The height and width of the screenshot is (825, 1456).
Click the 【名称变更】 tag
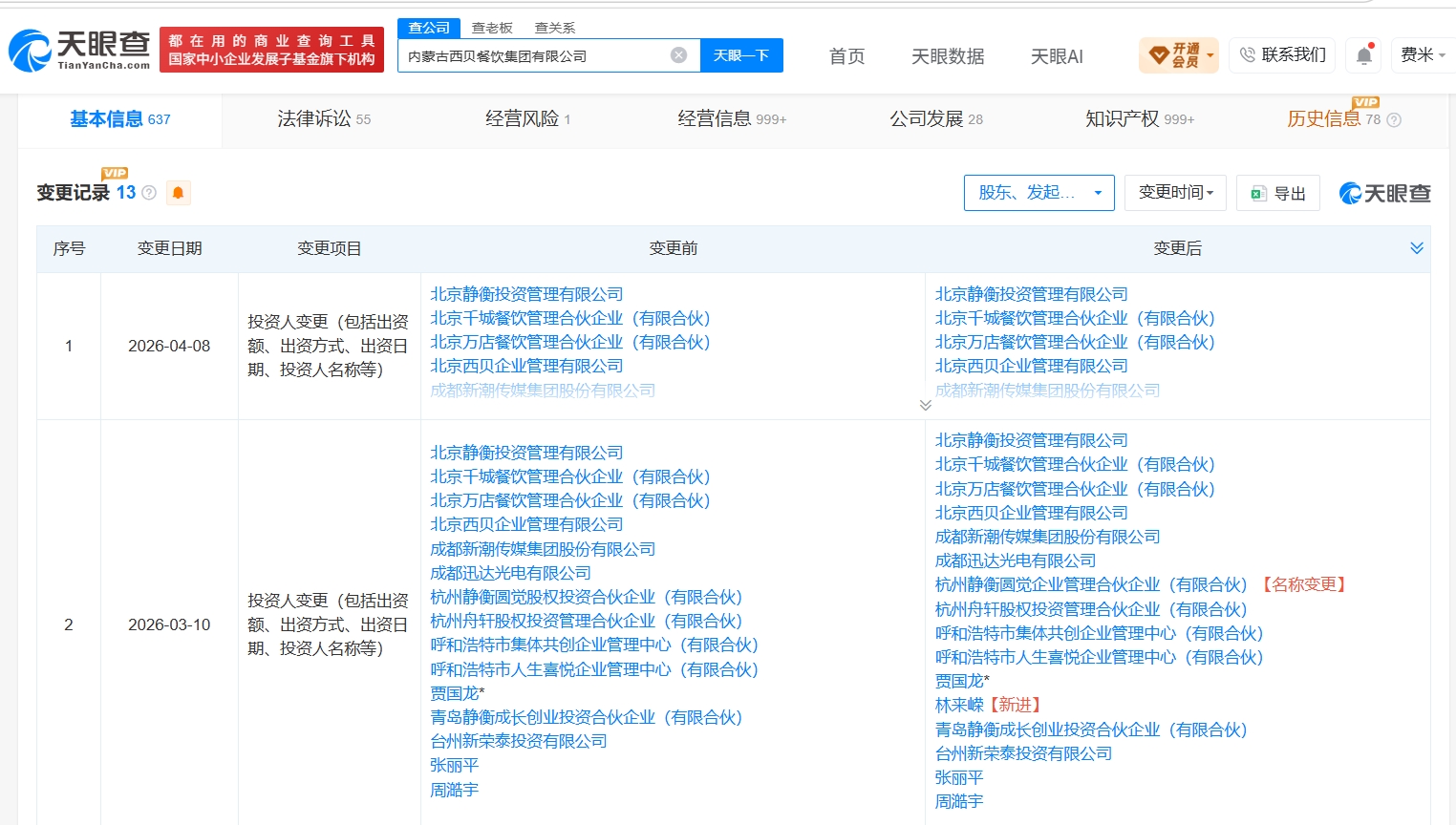tap(1303, 584)
